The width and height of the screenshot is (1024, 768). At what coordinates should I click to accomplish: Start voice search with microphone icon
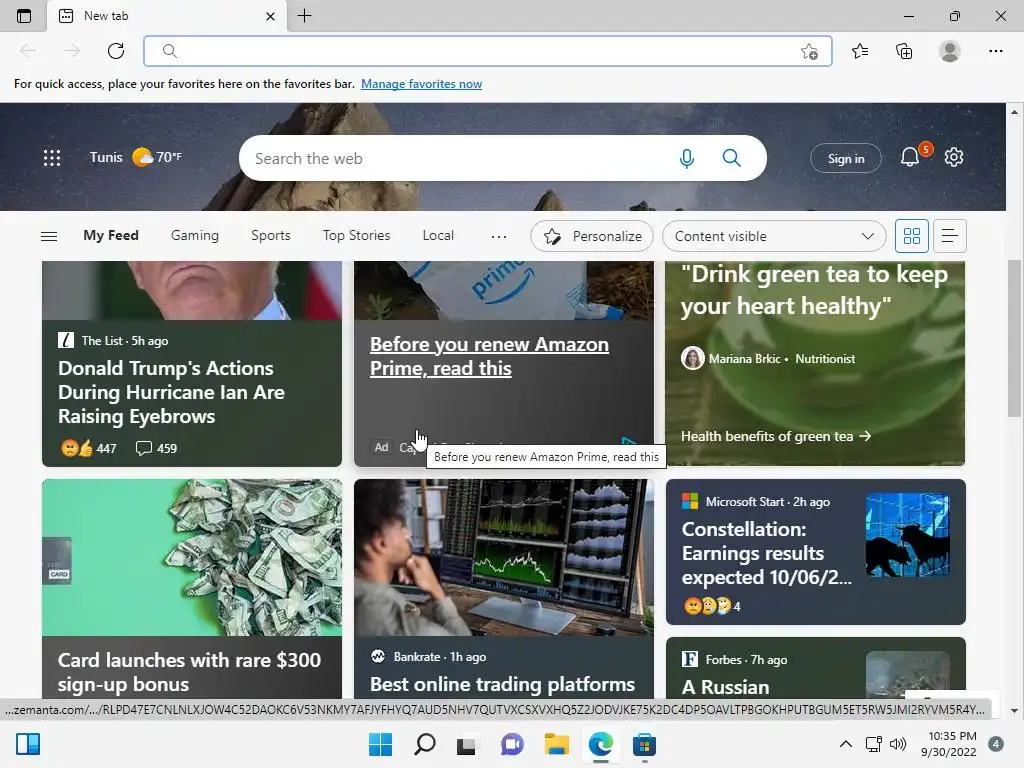(686, 158)
